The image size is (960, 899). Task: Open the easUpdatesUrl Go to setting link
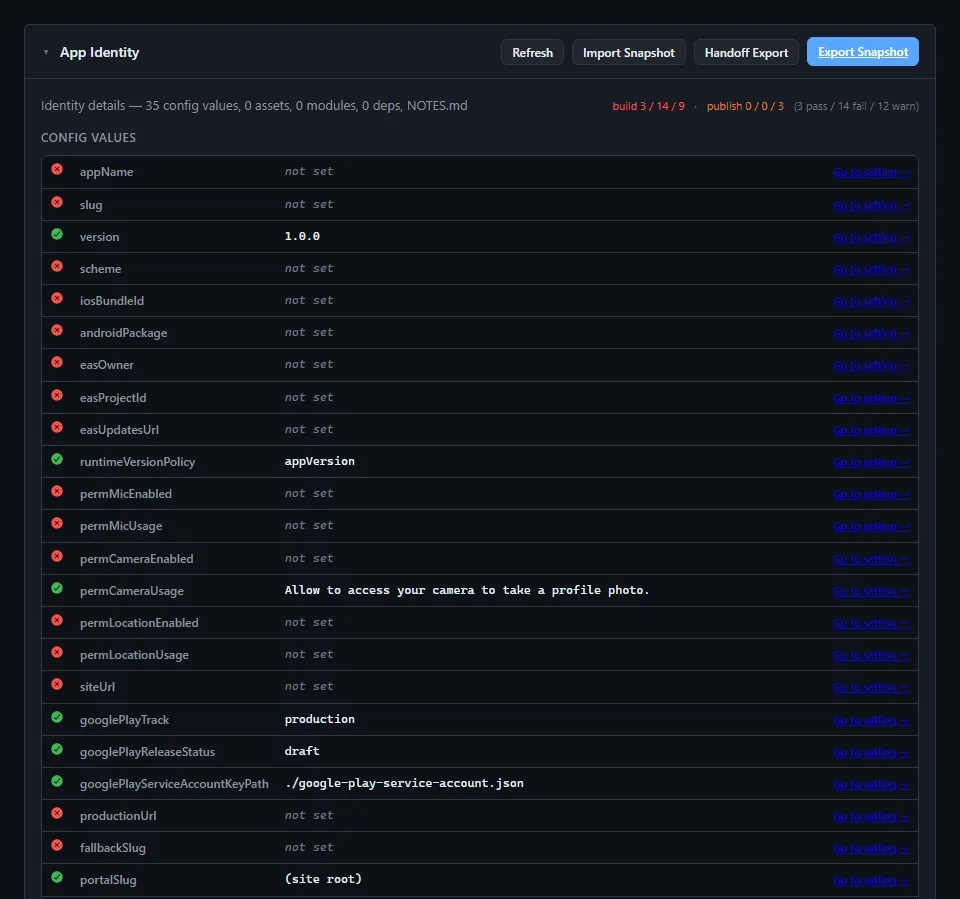[871, 430]
